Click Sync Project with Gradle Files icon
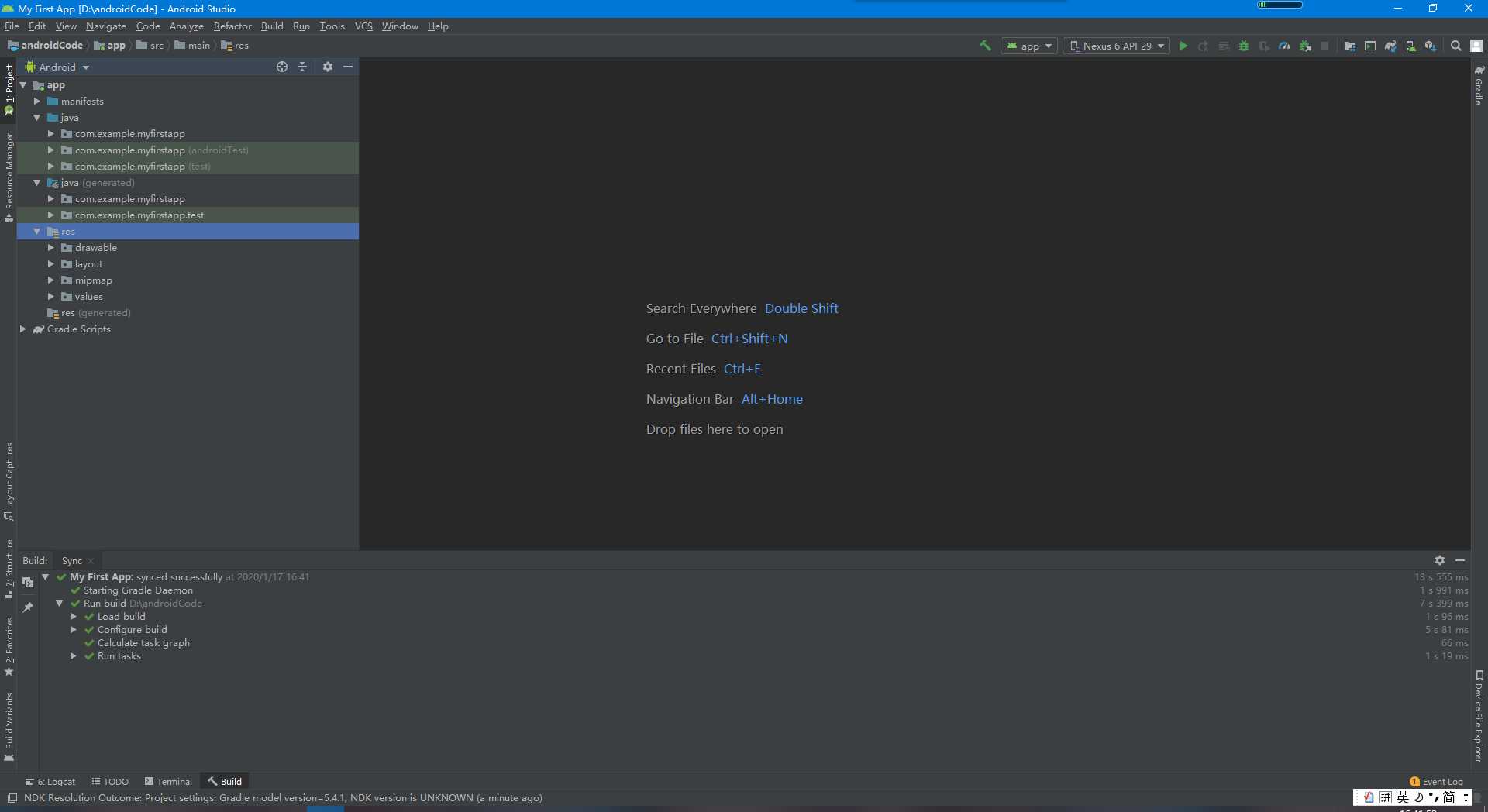 1390,46
